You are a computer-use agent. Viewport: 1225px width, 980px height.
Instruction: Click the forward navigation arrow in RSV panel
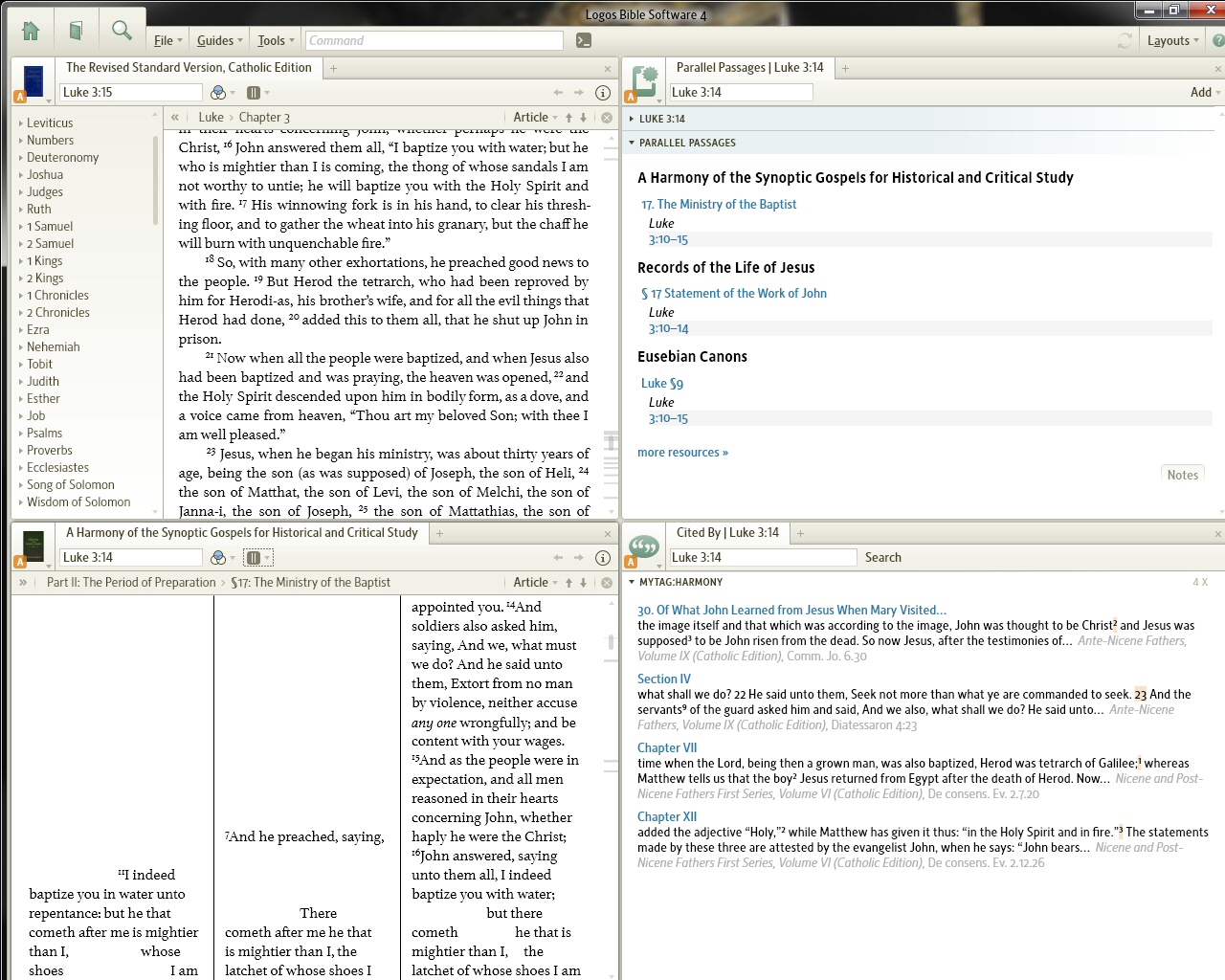coord(577,93)
